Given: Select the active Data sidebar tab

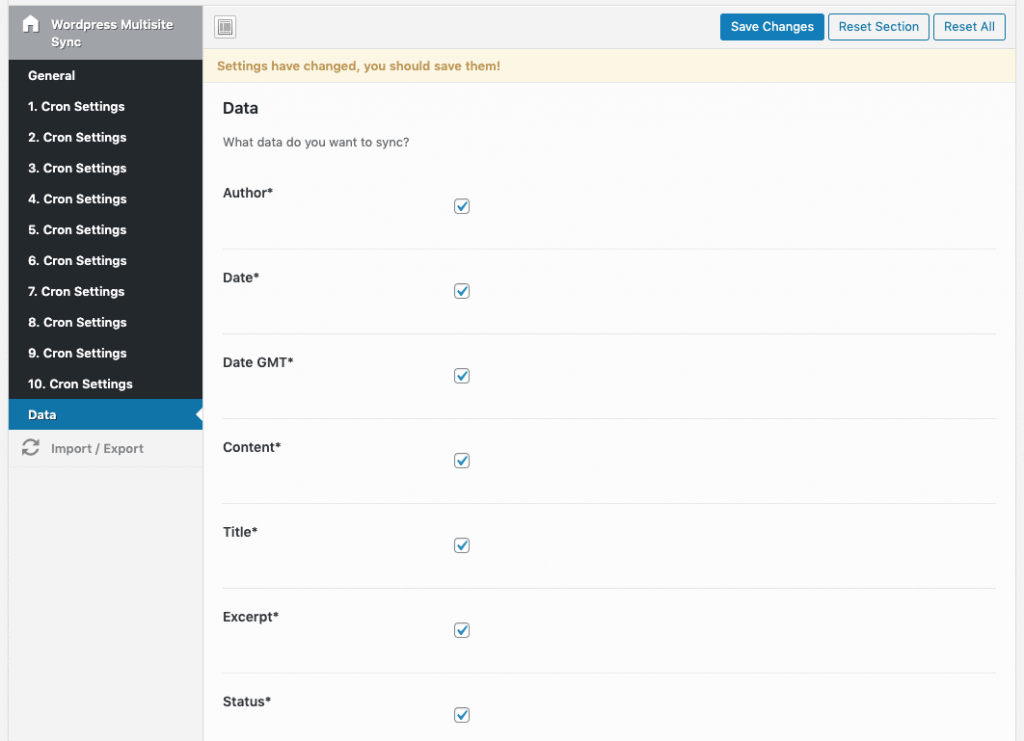Looking at the screenshot, I should [x=42, y=415].
